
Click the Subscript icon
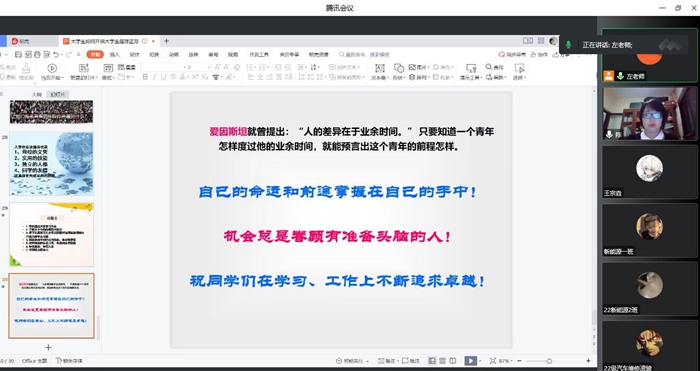(204, 77)
